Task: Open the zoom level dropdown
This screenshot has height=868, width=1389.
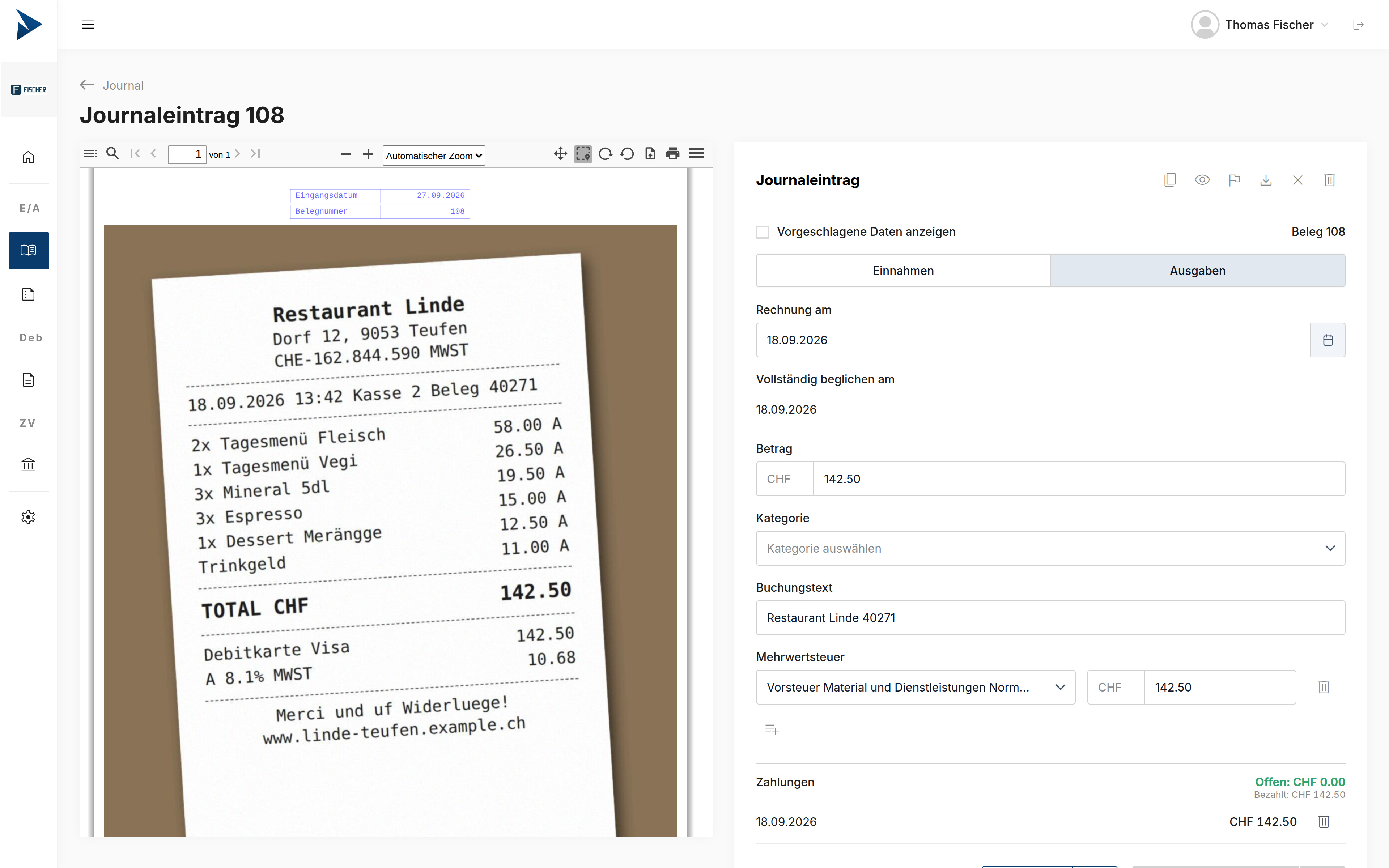Action: coord(434,156)
